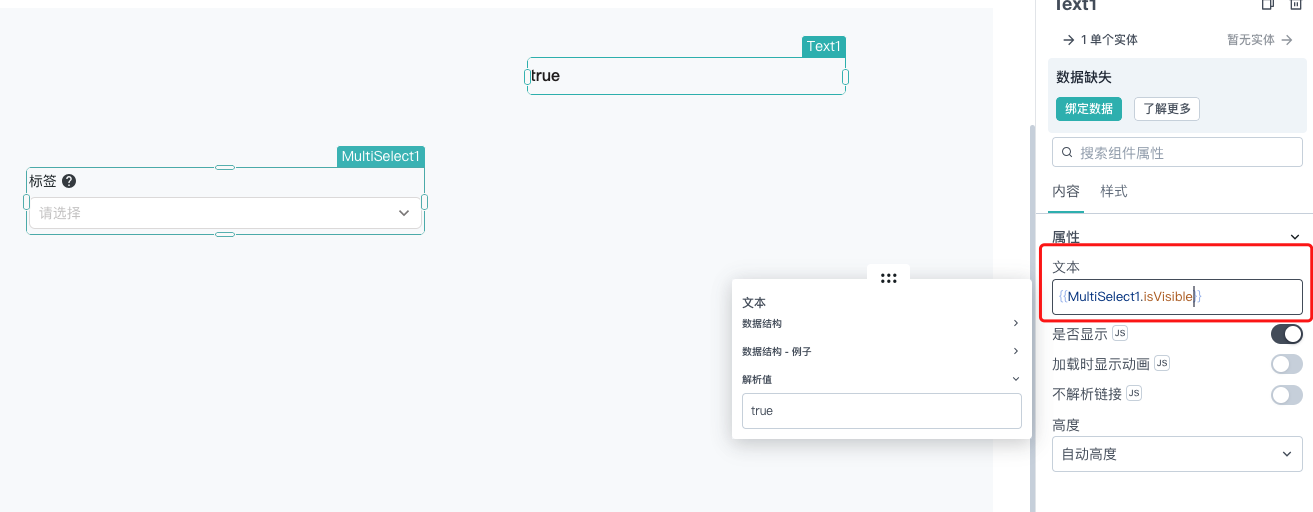Switch to the 样式 tab
The image size is (1313, 512).
[x=1114, y=191]
